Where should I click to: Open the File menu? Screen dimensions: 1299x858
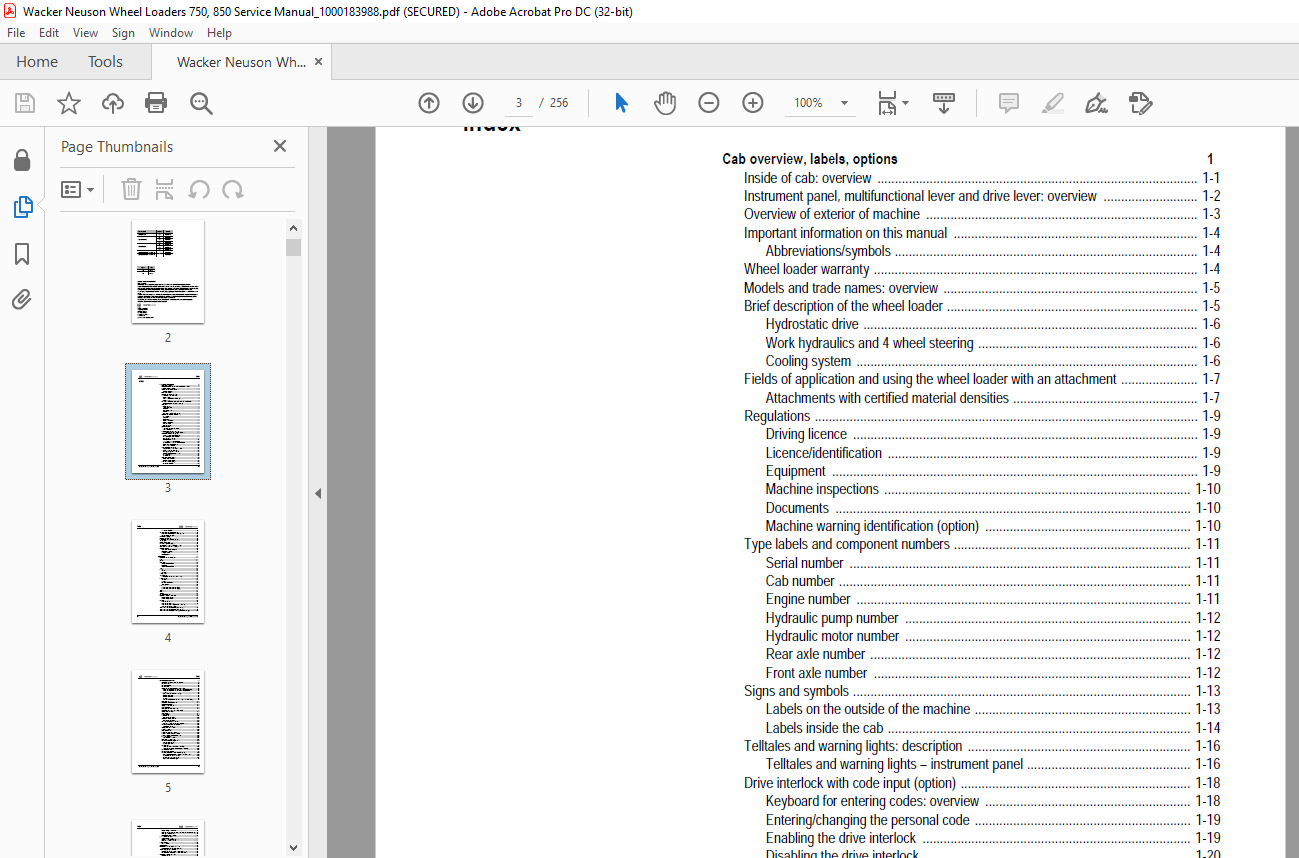(16, 33)
